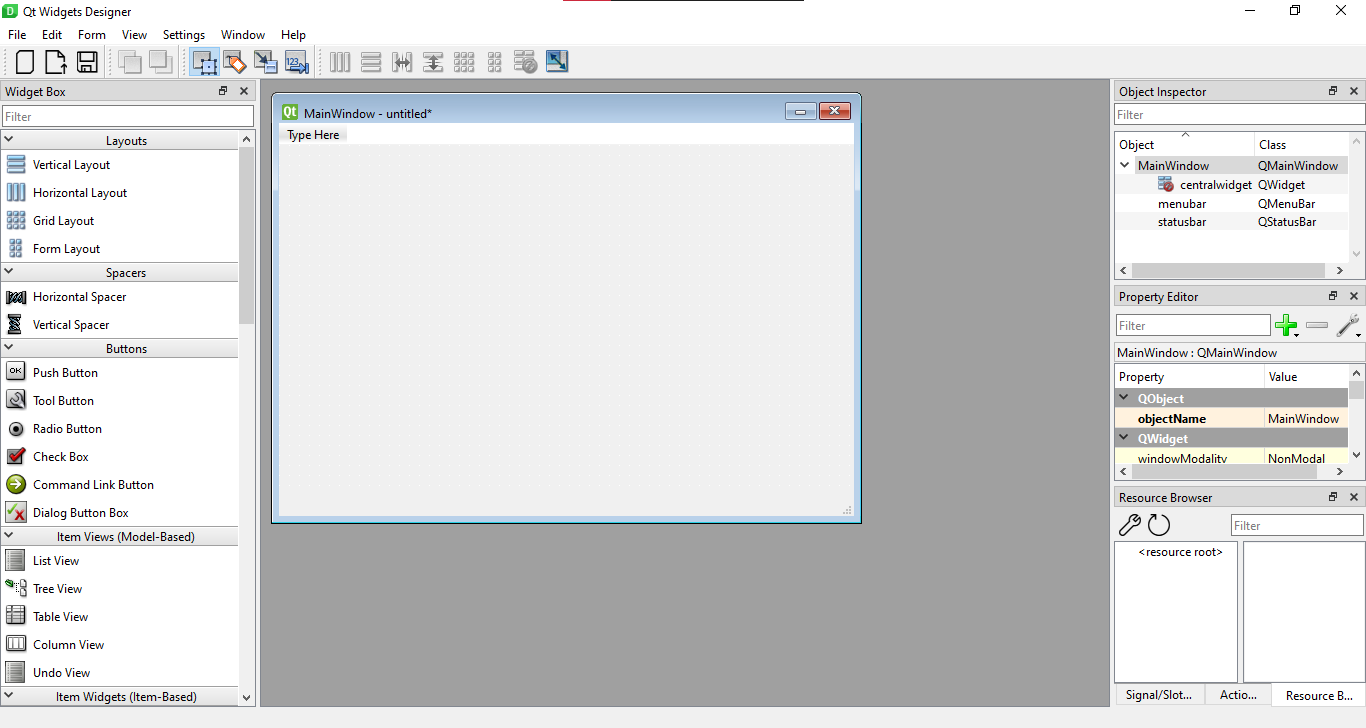Click the Save floppy disk icon

pyautogui.click(x=87, y=62)
